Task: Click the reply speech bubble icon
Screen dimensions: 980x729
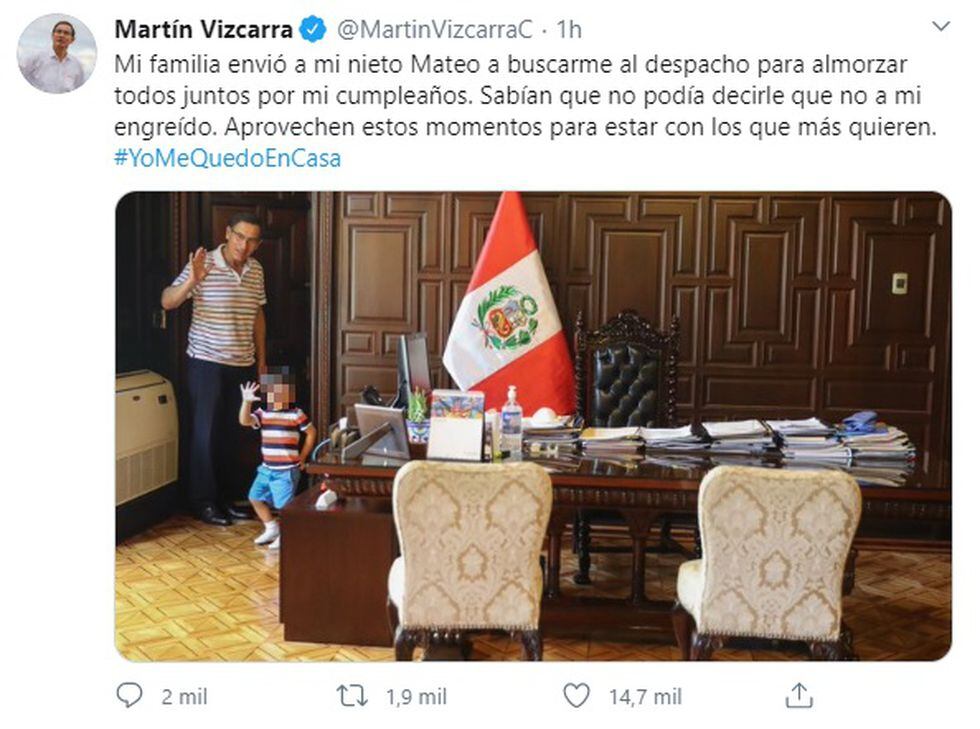Action: click(129, 695)
